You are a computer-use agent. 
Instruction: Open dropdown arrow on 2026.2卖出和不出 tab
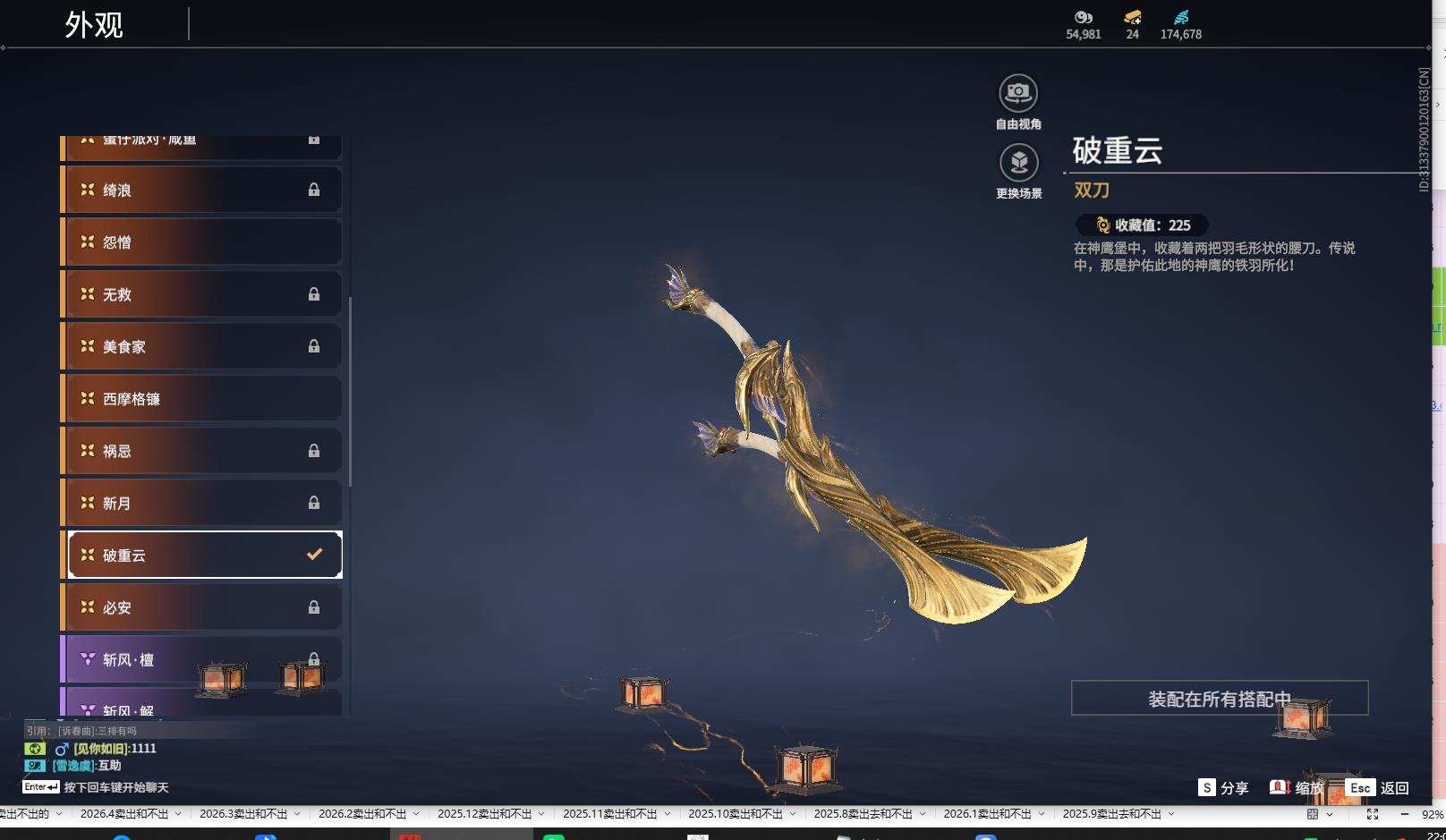[x=416, y=814]
